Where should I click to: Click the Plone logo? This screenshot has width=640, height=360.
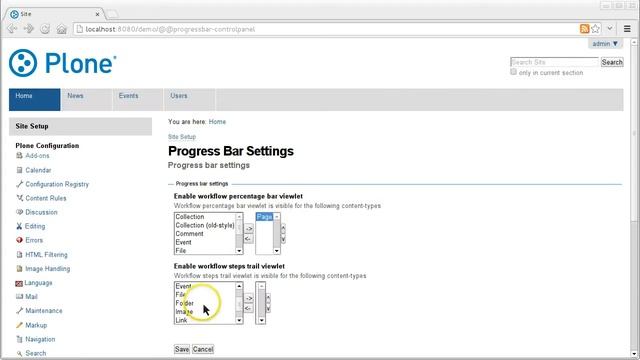pos(63,63)
